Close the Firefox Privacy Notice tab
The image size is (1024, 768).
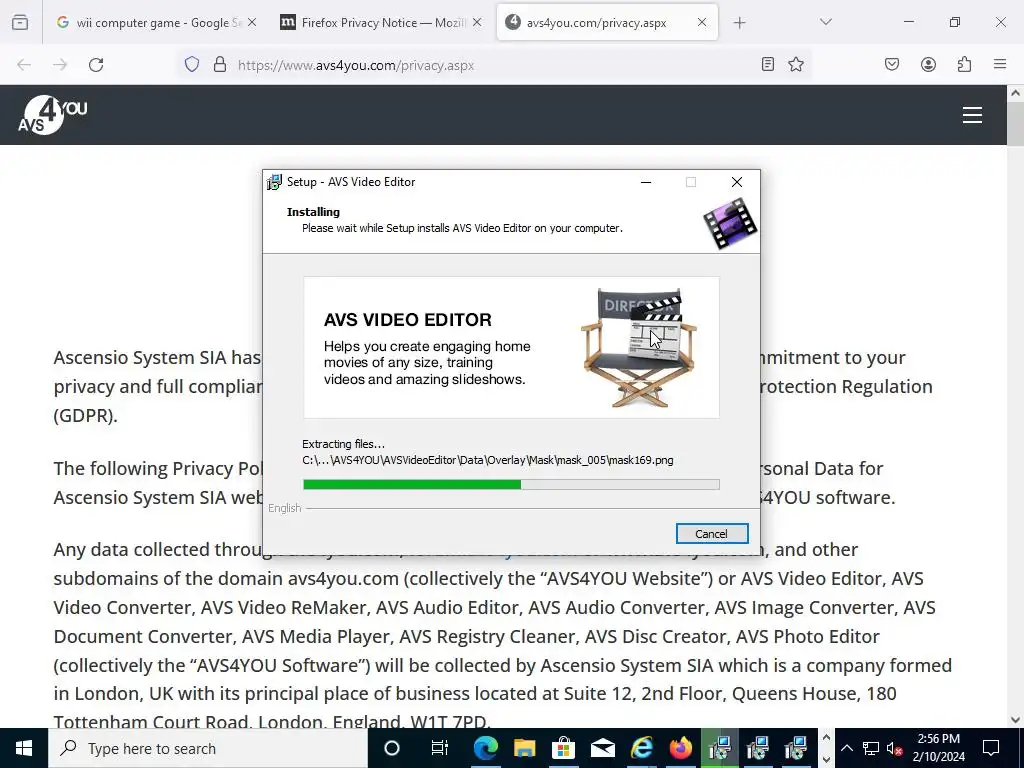click(477, 22)
